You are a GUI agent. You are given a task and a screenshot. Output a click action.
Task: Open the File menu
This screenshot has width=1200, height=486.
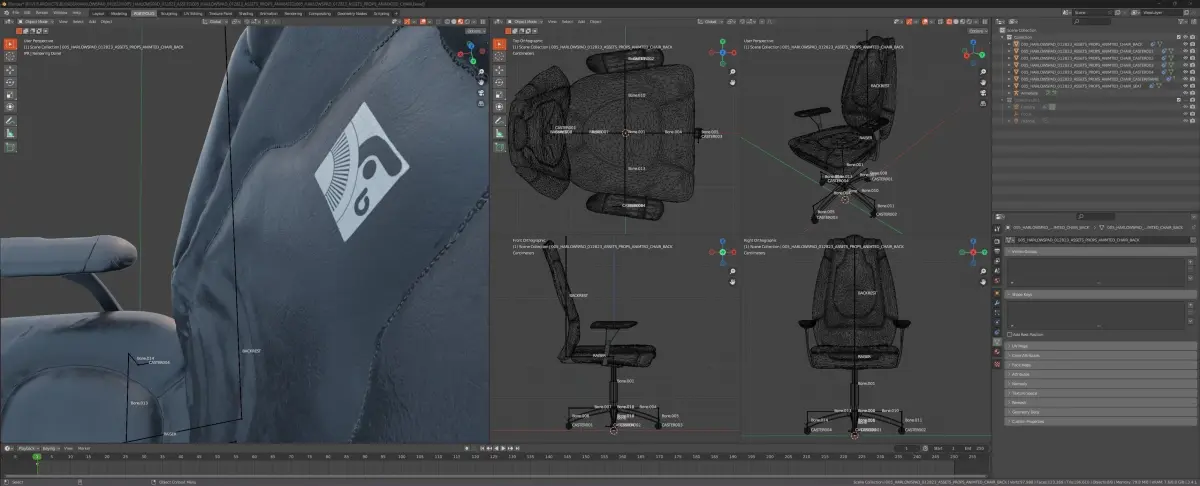(17, 12)
